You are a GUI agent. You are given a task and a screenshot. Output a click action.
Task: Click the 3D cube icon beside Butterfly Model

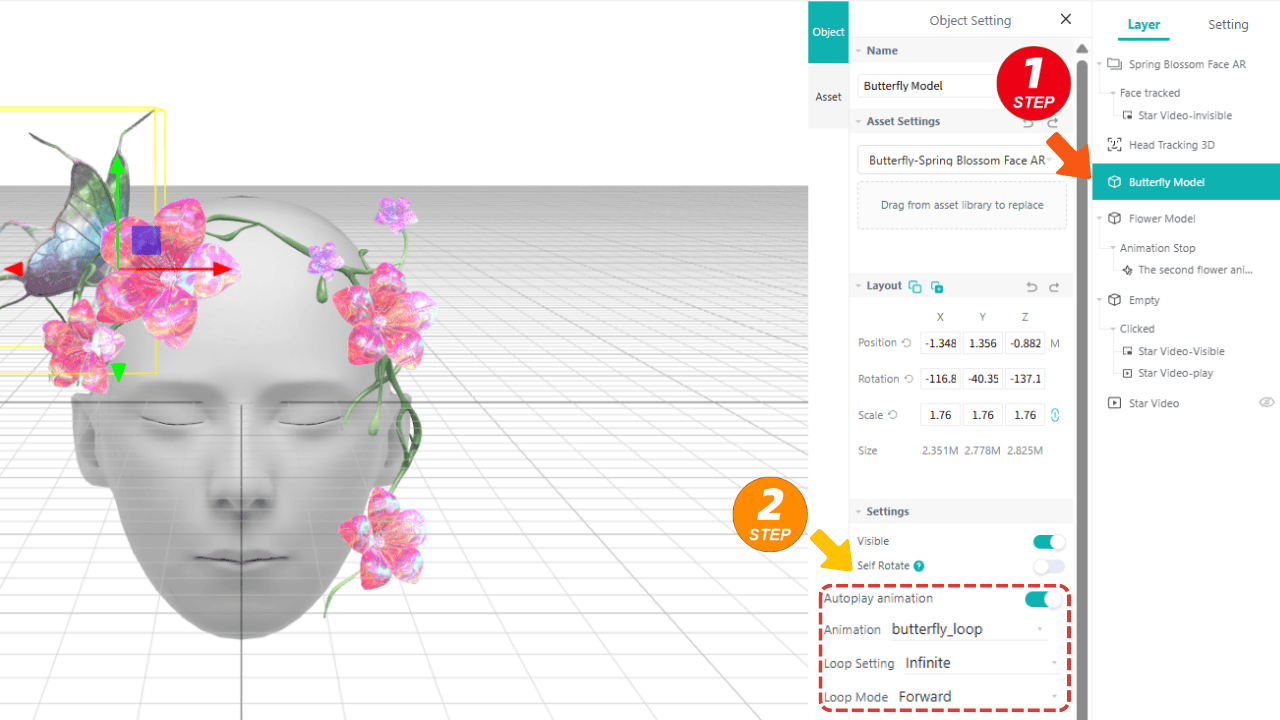tap(1115, 181)
